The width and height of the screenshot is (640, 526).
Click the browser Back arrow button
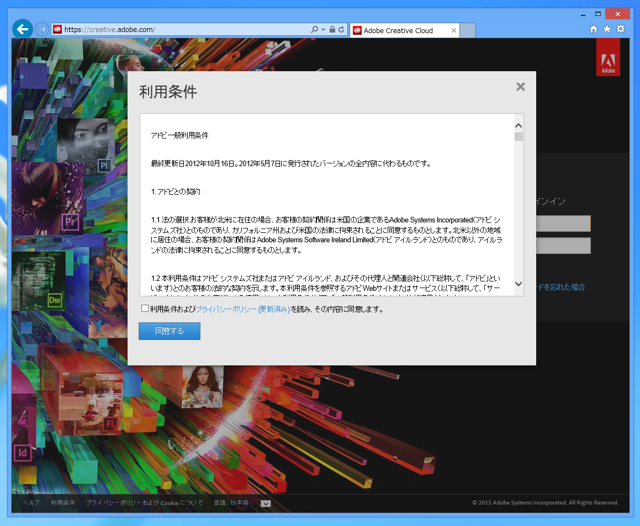(22, 29)
